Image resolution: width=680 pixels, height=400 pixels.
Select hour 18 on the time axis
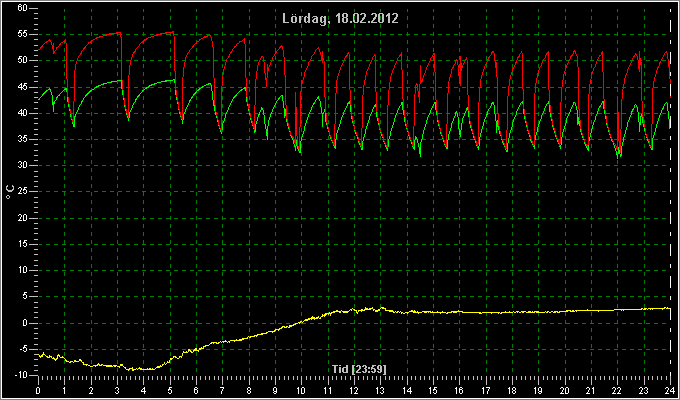tap(512, 389)
